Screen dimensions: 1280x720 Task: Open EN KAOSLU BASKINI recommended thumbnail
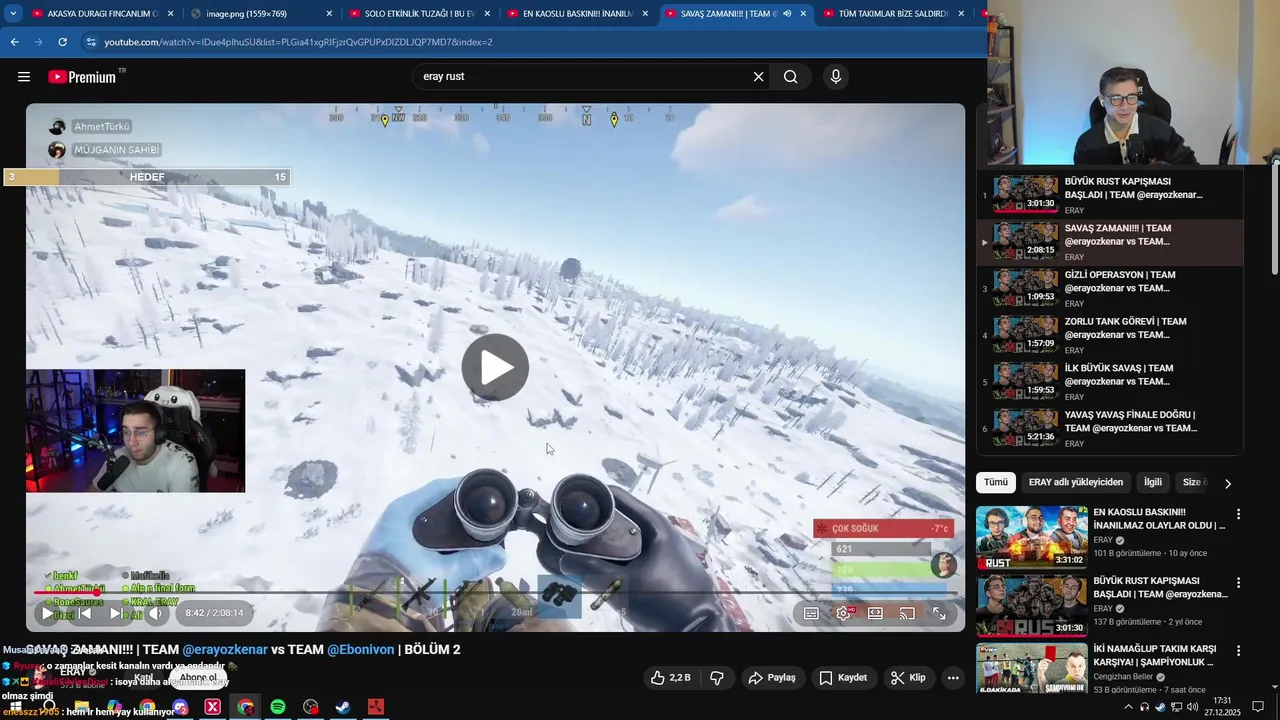[x=1032, y=536]
